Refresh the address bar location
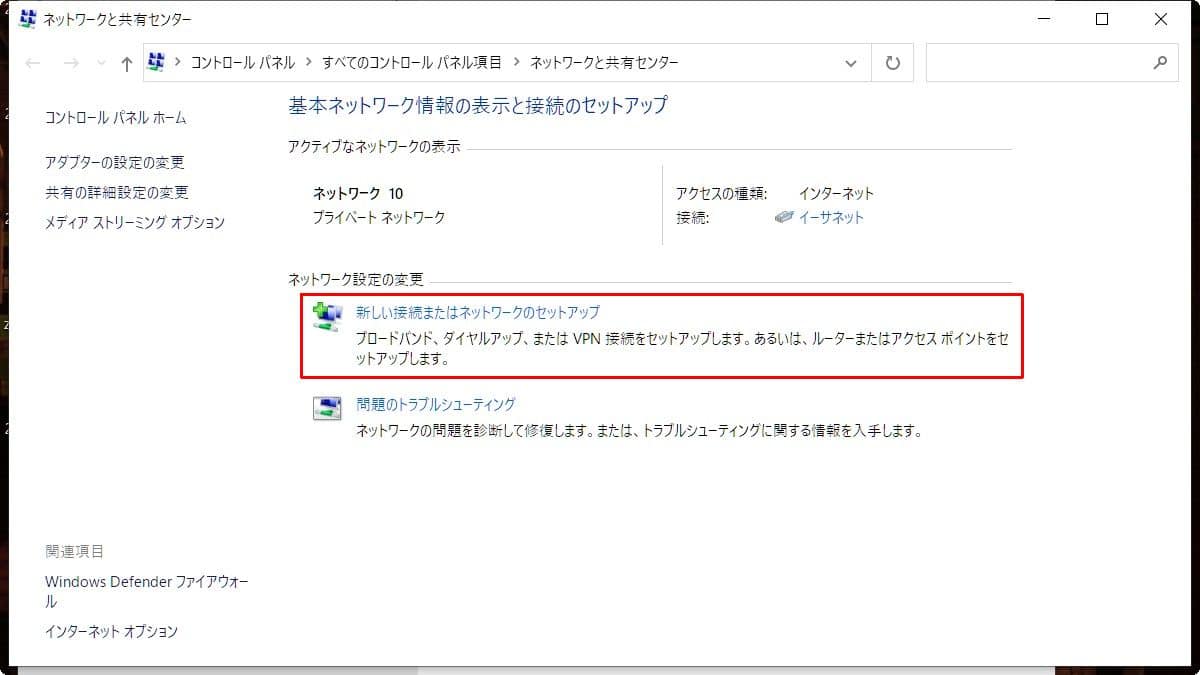 [x=893, y=63]
